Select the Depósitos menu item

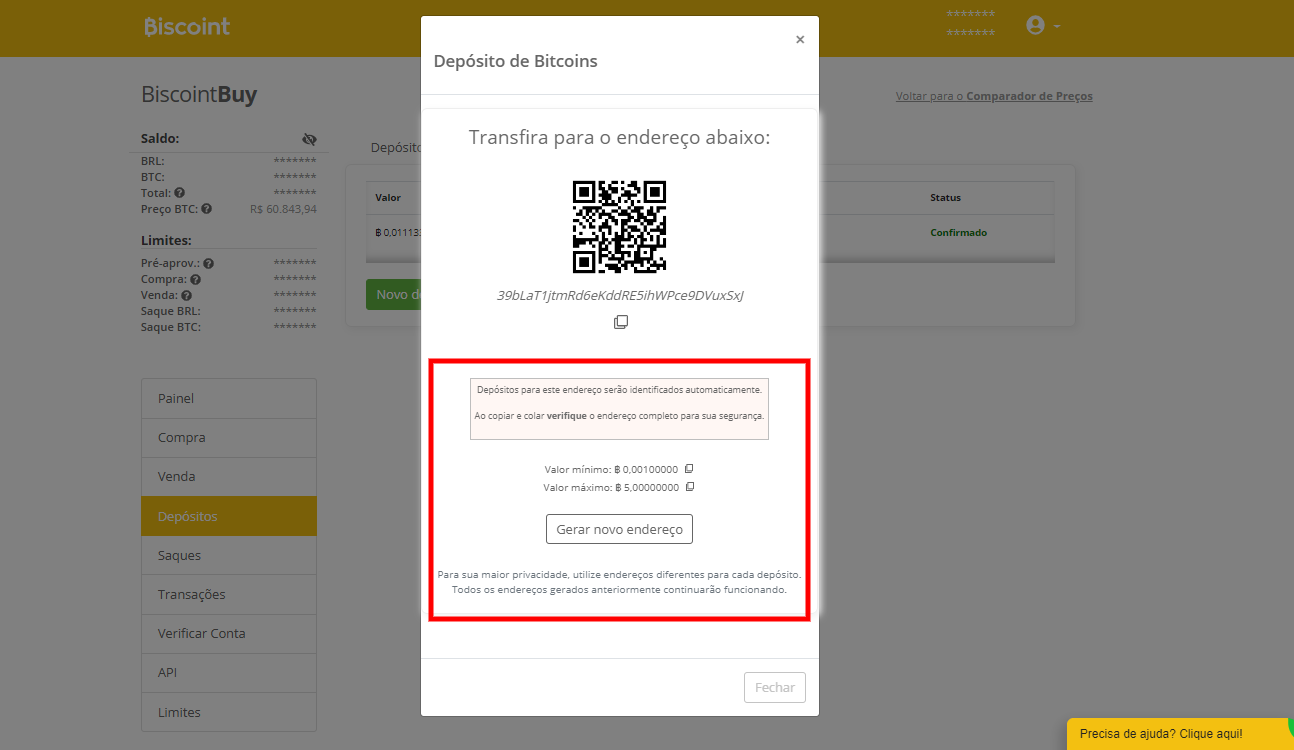pos(229,516)
